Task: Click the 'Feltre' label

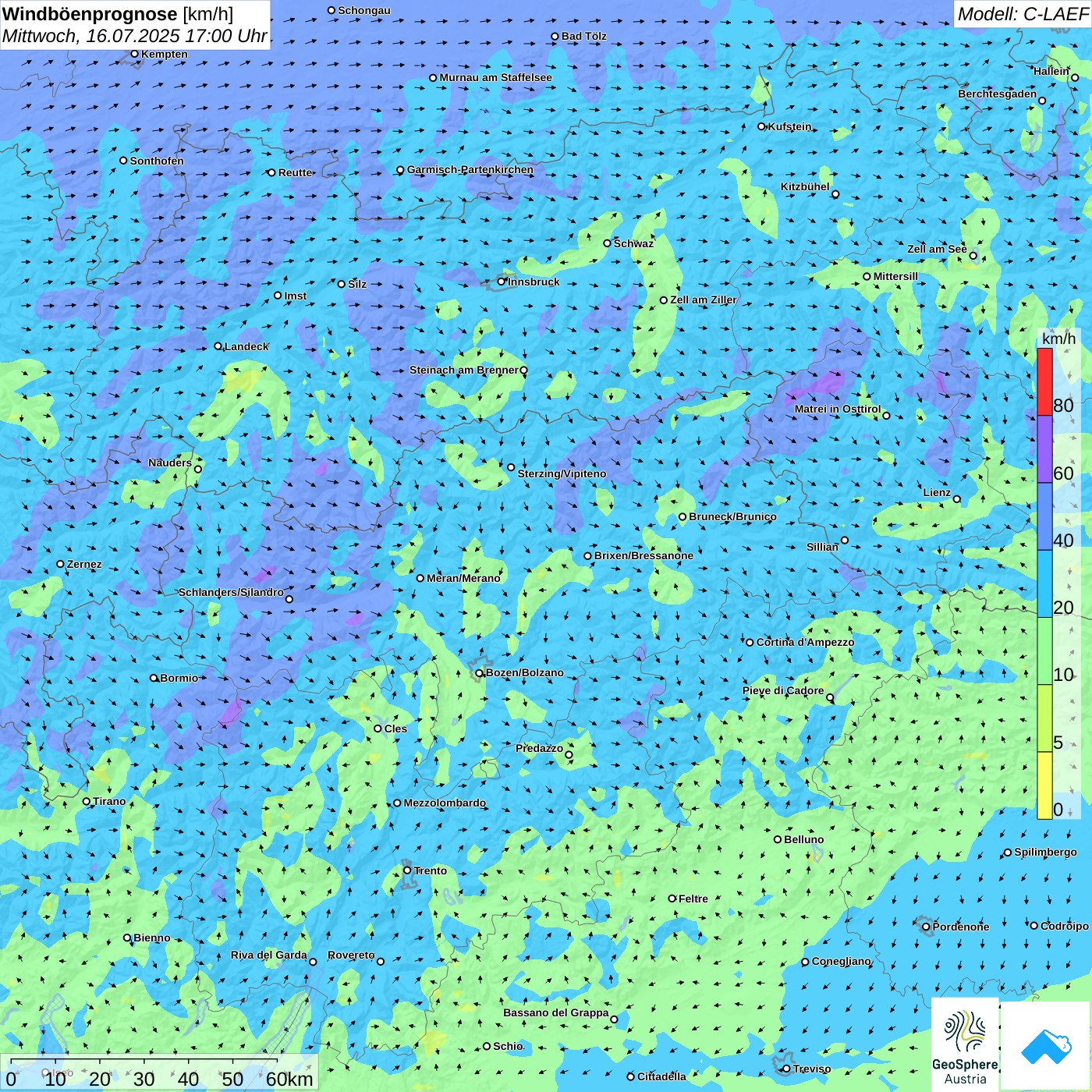Action: [x=693, y=899]
